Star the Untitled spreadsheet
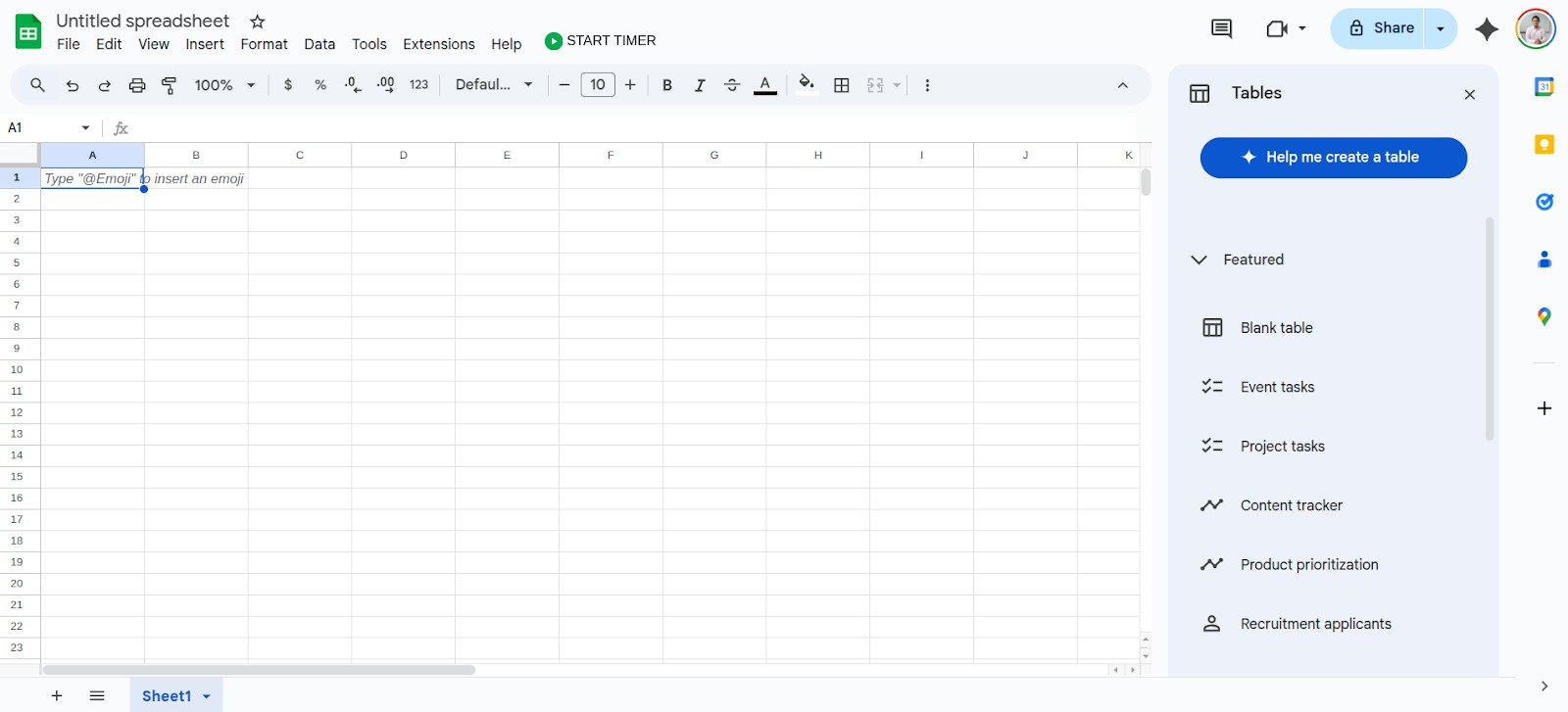 point(258,22)
